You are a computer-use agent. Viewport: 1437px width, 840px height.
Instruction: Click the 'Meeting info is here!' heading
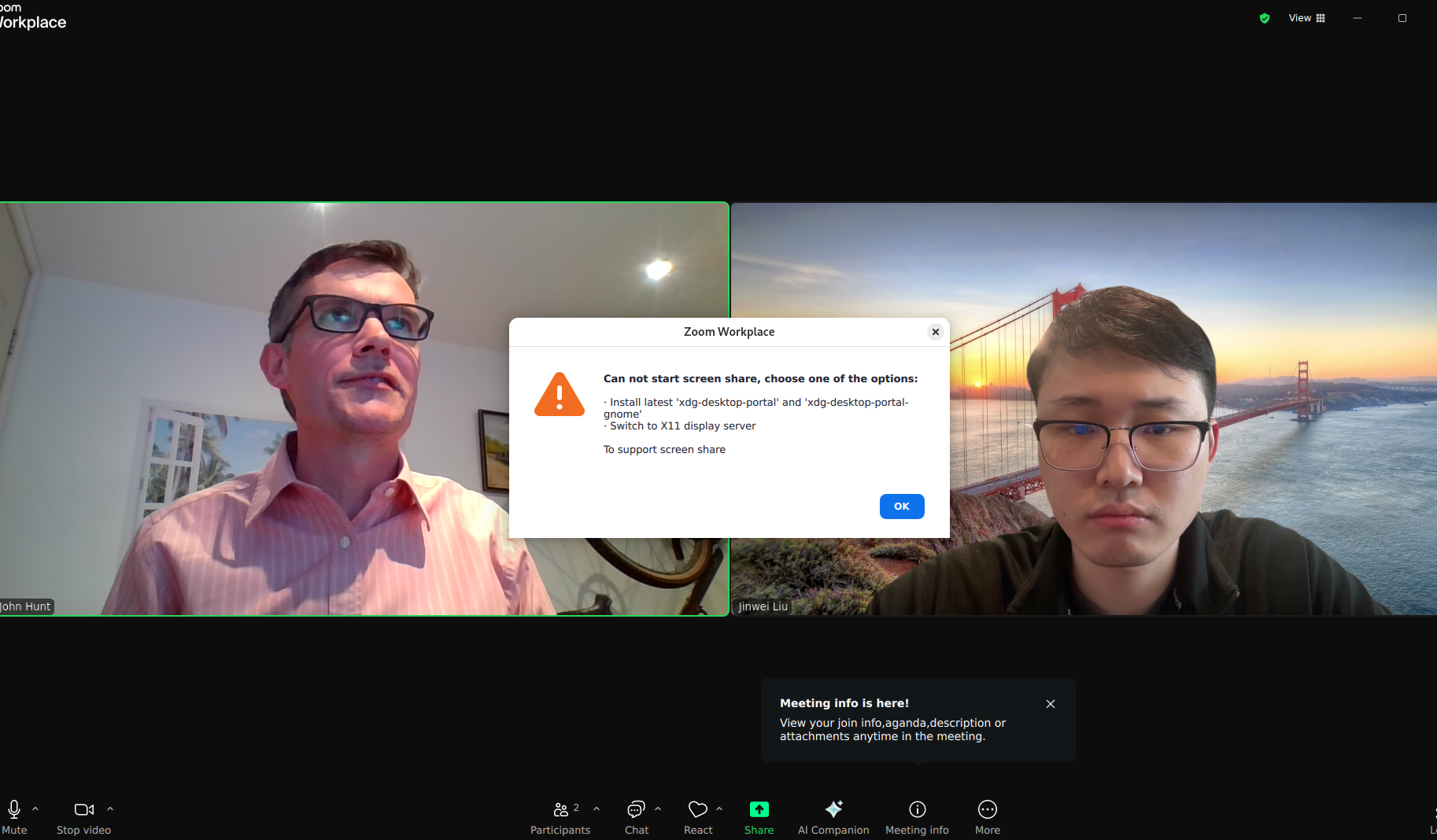point(844,703)
